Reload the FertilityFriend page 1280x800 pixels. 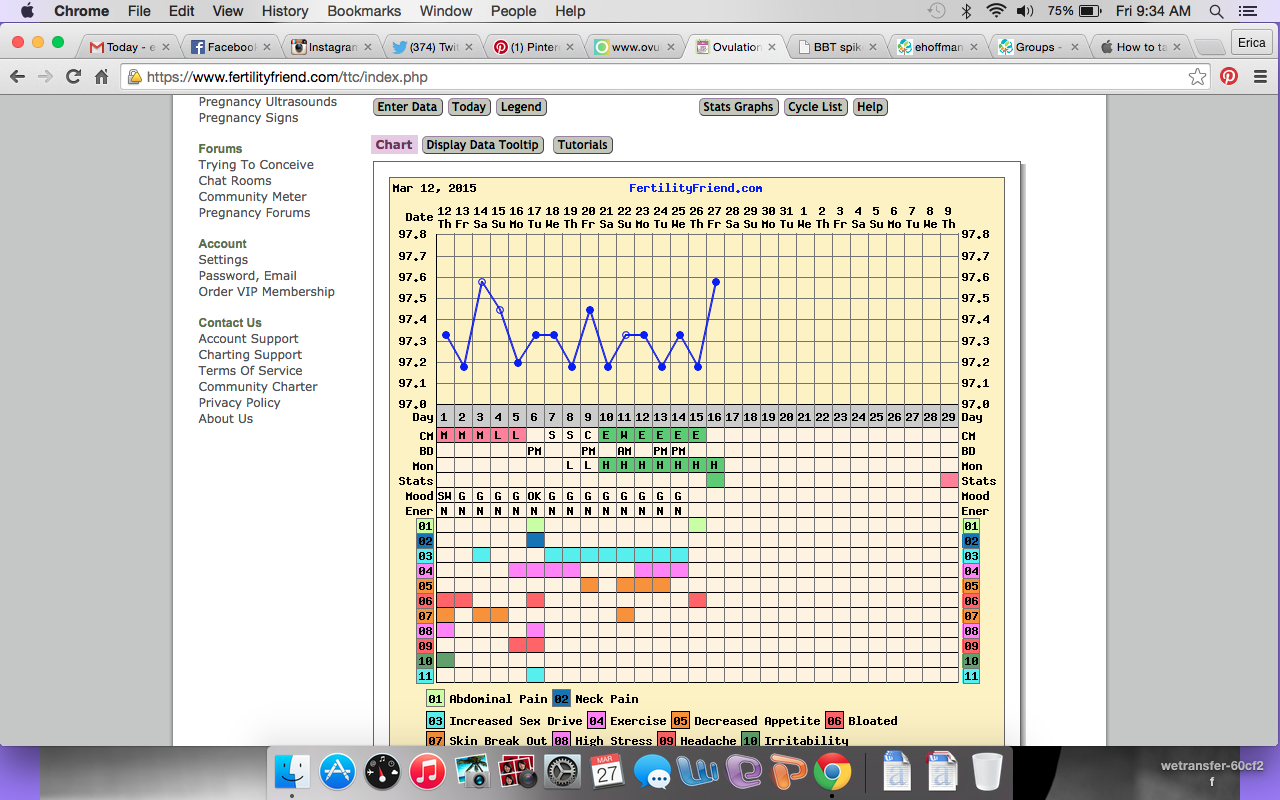(73, 77)
